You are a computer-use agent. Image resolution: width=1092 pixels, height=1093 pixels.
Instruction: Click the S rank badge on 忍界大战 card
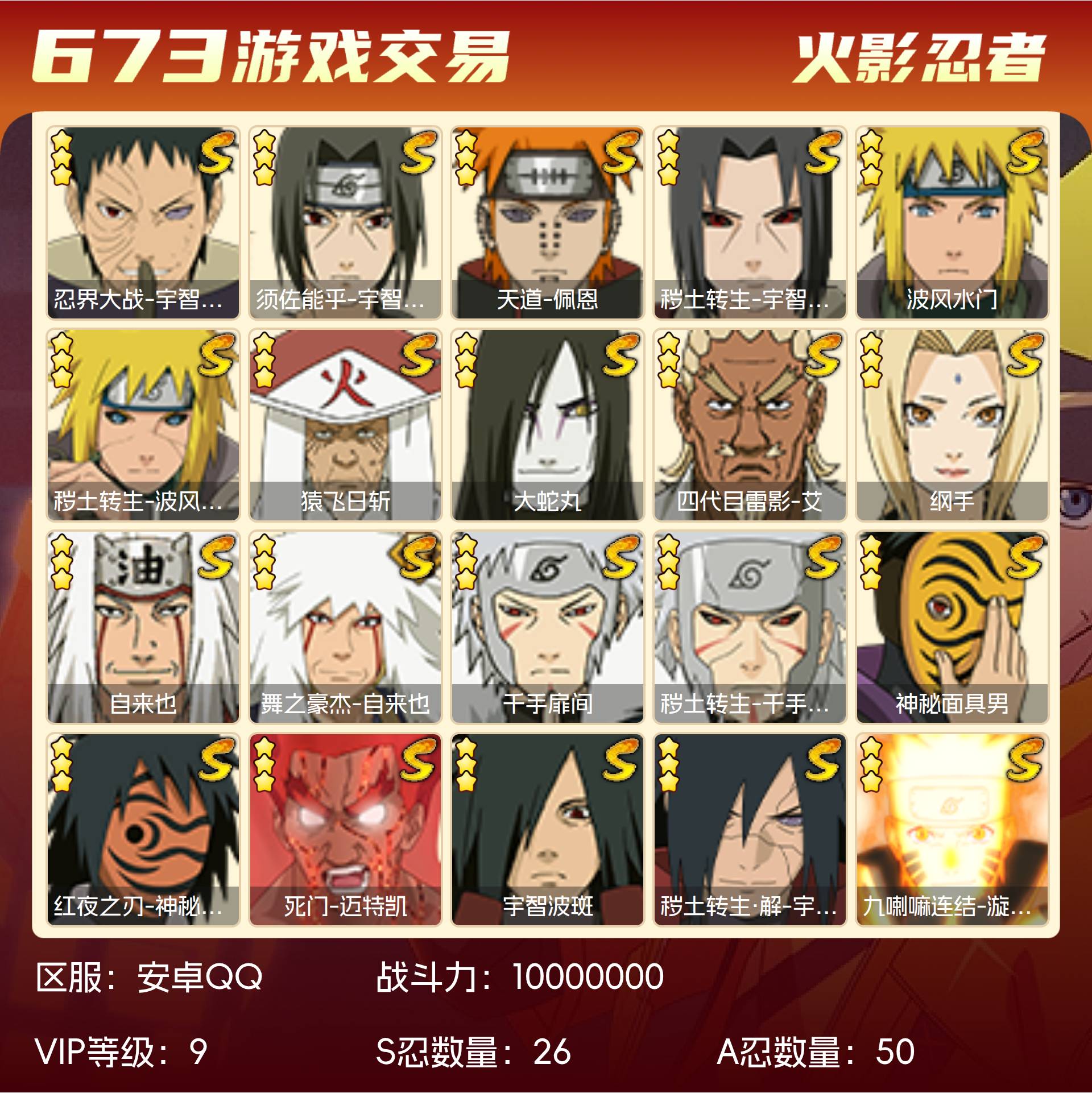(x=217, y=152)
